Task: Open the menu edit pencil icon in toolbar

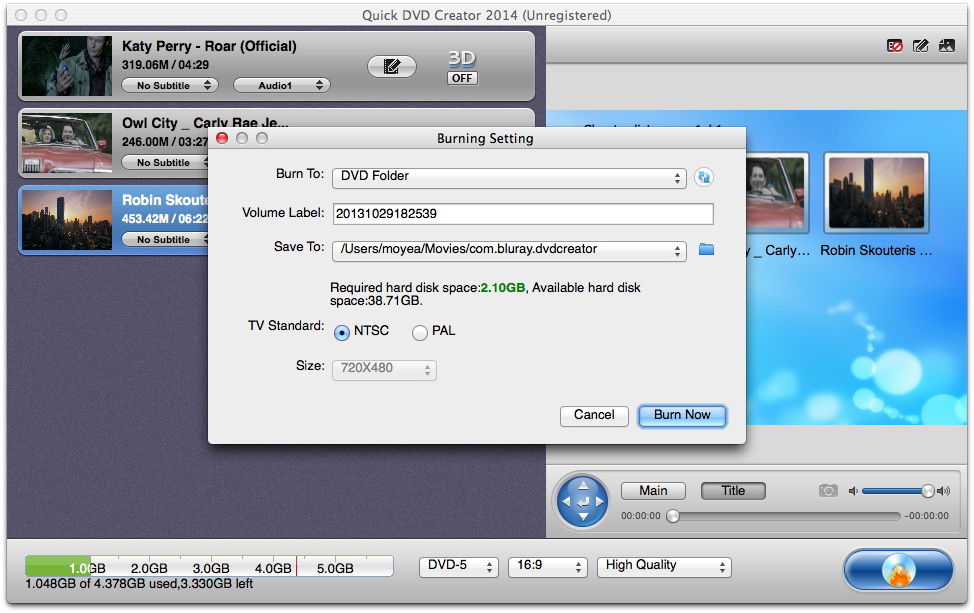Action: pos(921,46)
